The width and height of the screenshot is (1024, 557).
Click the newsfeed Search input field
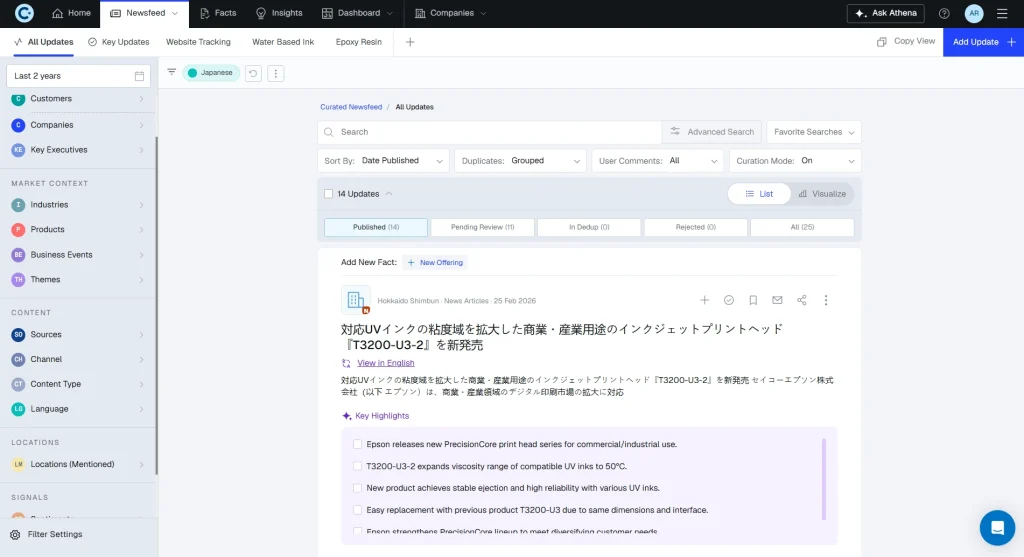point(490,132)
